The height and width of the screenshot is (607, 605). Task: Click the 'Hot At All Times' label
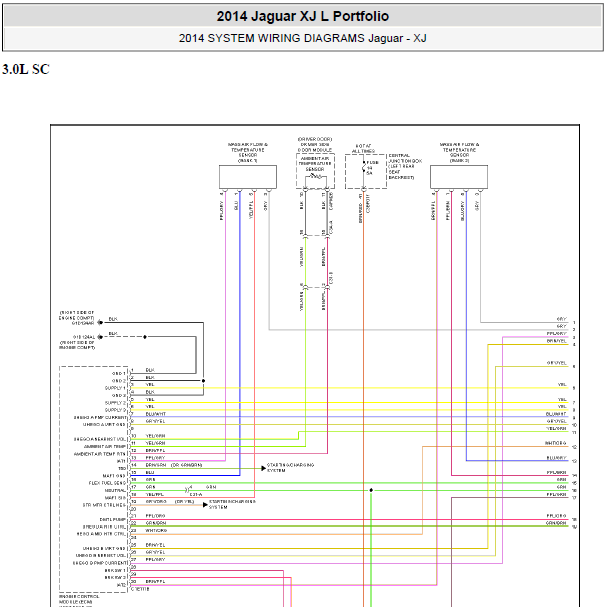pos(363,149)
